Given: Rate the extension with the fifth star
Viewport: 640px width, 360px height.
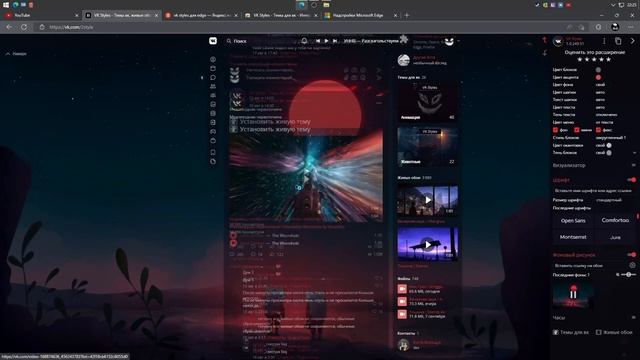Looking at the screenshot, I should coord(609,60).
